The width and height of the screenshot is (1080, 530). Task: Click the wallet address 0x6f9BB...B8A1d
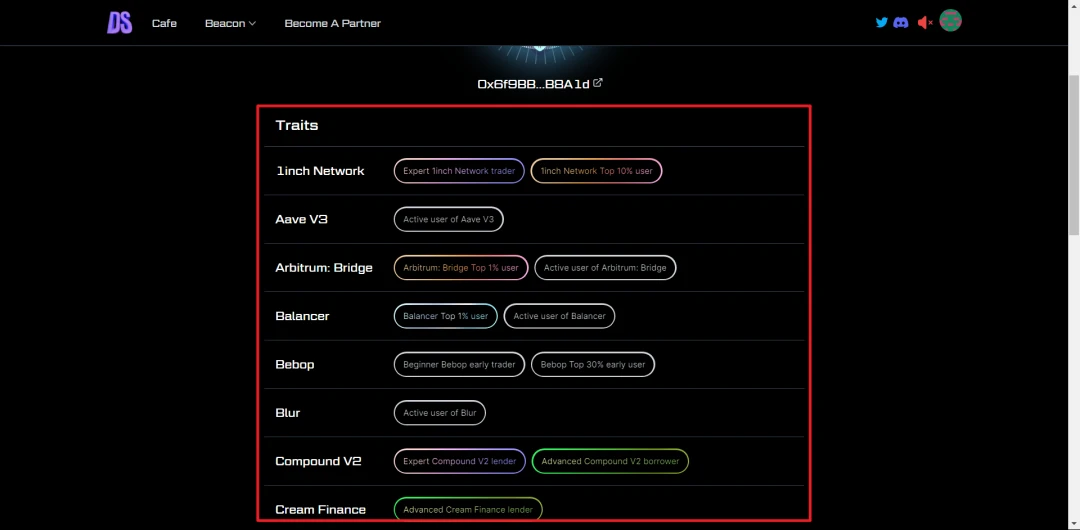point(534,84)
